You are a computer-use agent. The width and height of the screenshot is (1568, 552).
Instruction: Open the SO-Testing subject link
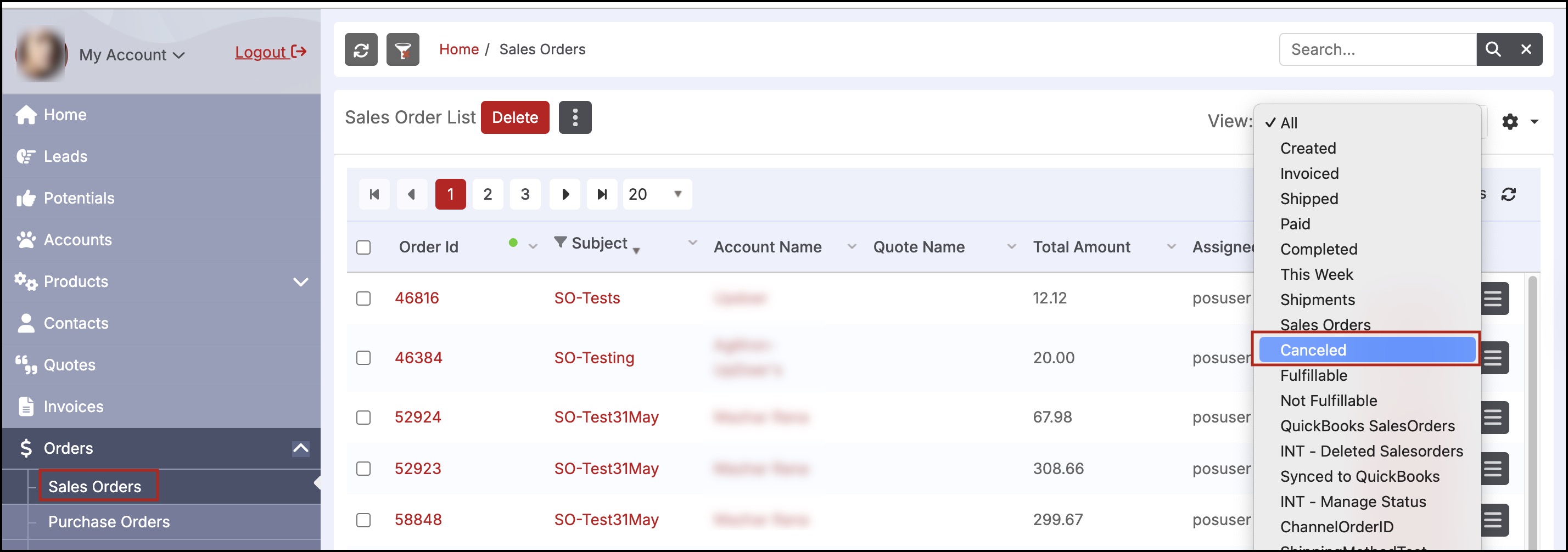point(594,358)
